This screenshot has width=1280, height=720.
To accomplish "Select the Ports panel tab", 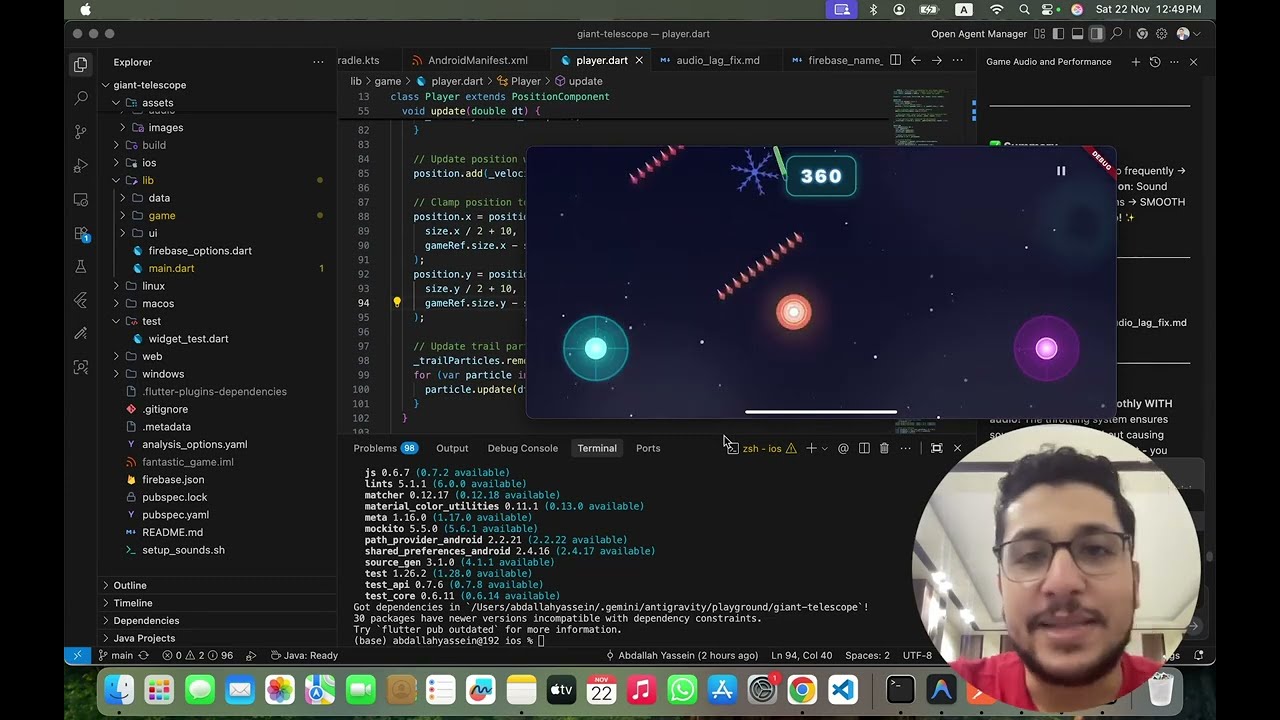I will [x=648, y=448].
